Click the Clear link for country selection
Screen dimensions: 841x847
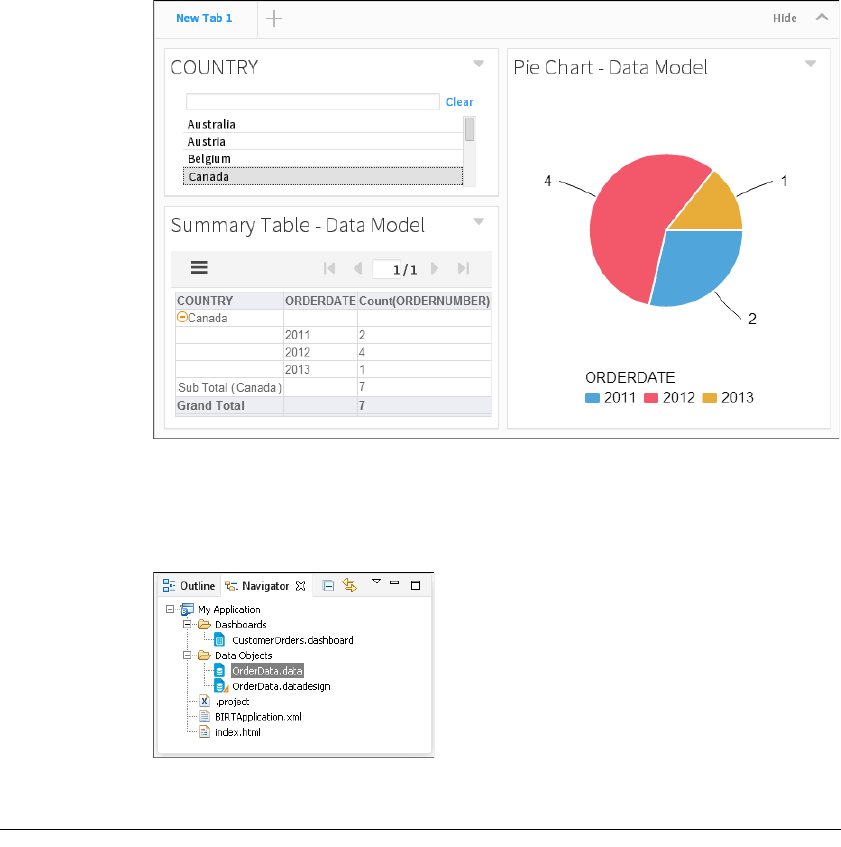pyautogui.click(x=459, y=102)
